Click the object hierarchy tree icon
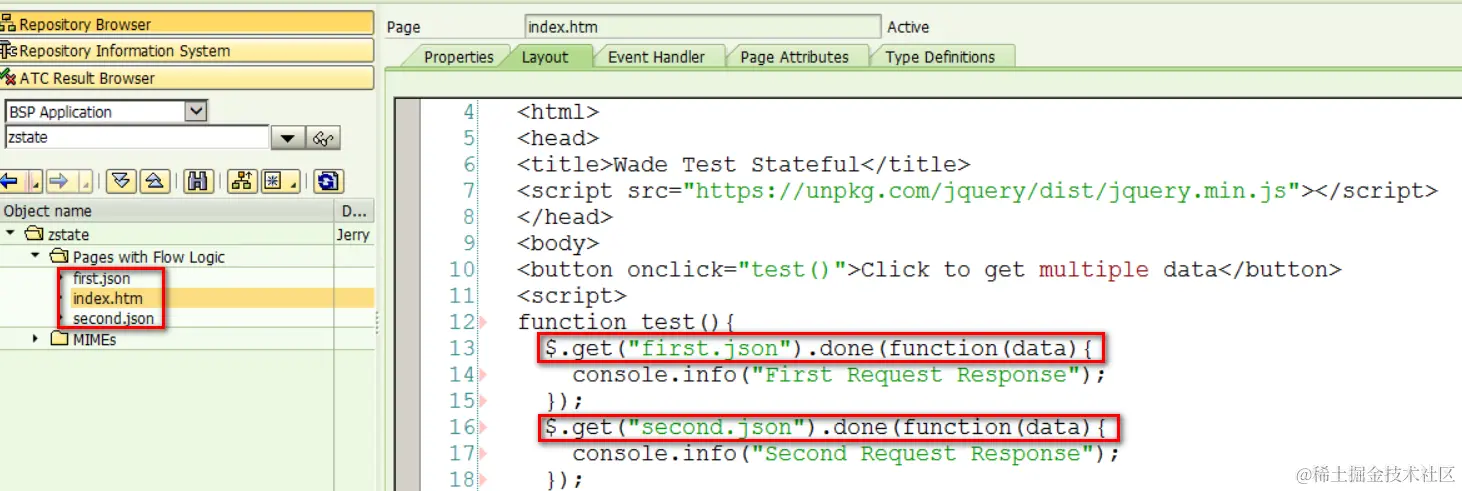 [x=242, y=181]
